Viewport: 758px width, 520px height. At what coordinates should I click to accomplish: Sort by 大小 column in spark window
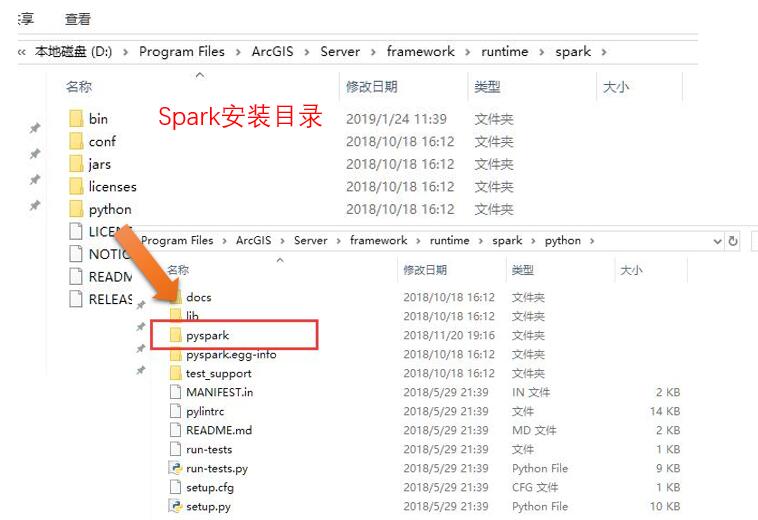tap(616, 87)
